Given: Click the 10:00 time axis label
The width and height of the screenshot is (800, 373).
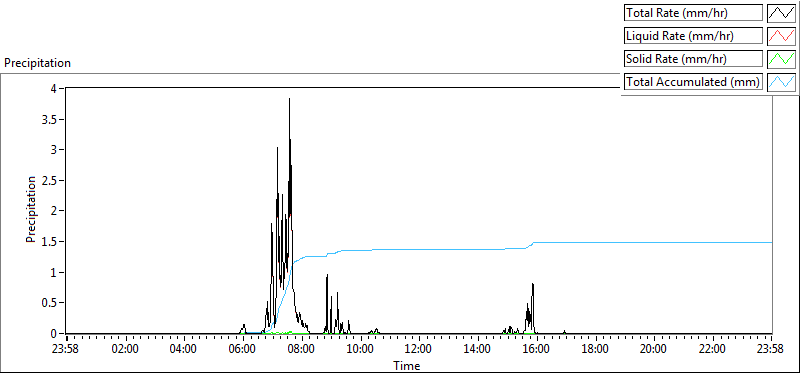Looking at the screenshot, I should (361, 350).
